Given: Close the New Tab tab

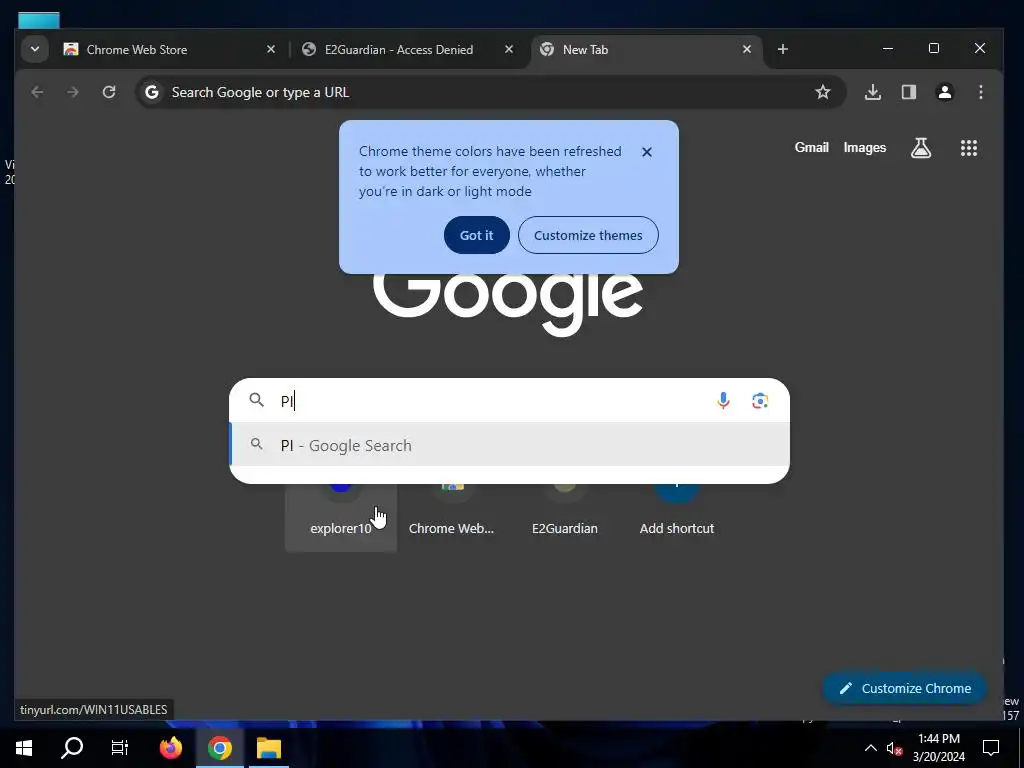Looking at the screenshot, I should click(x=747, y=50).
